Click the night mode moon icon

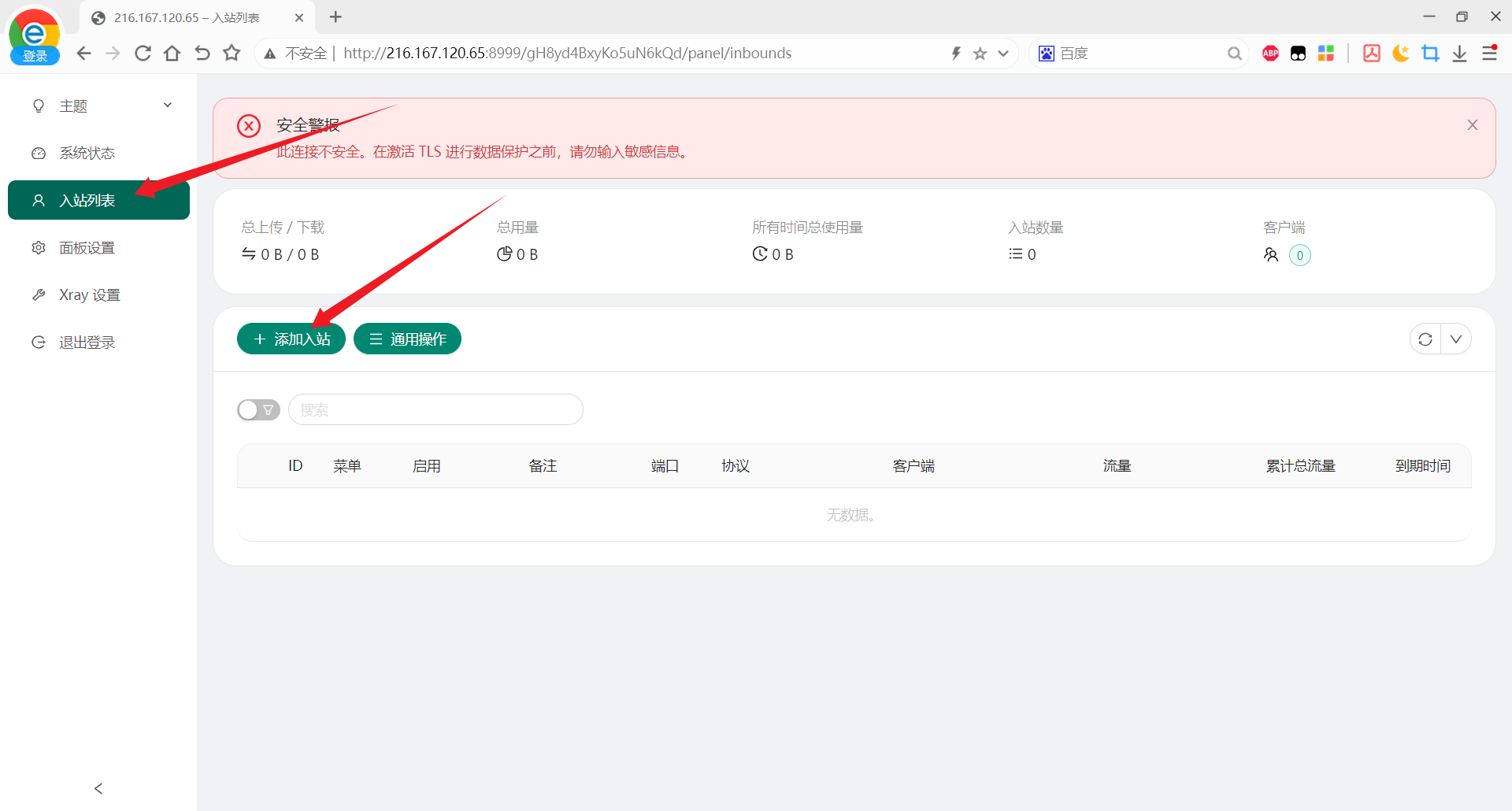[1400, 54]
